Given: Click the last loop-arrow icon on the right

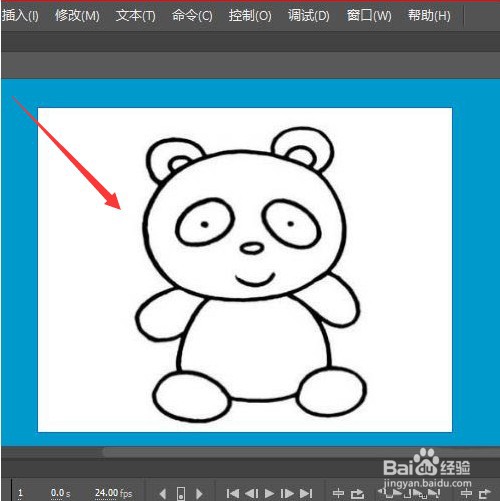Looking at the screenshot, I should click(x=485, y=493).
